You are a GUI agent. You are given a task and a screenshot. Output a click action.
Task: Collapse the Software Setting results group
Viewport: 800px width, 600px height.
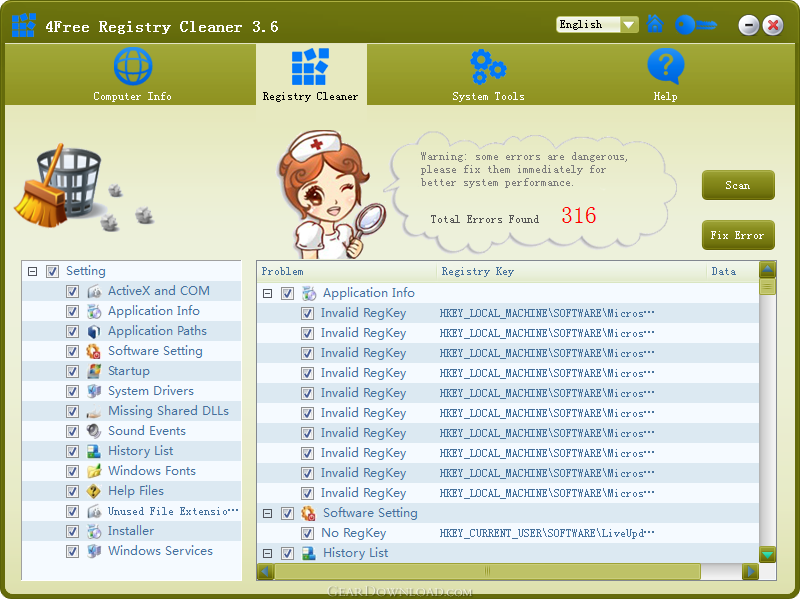(x=267, y=513)
